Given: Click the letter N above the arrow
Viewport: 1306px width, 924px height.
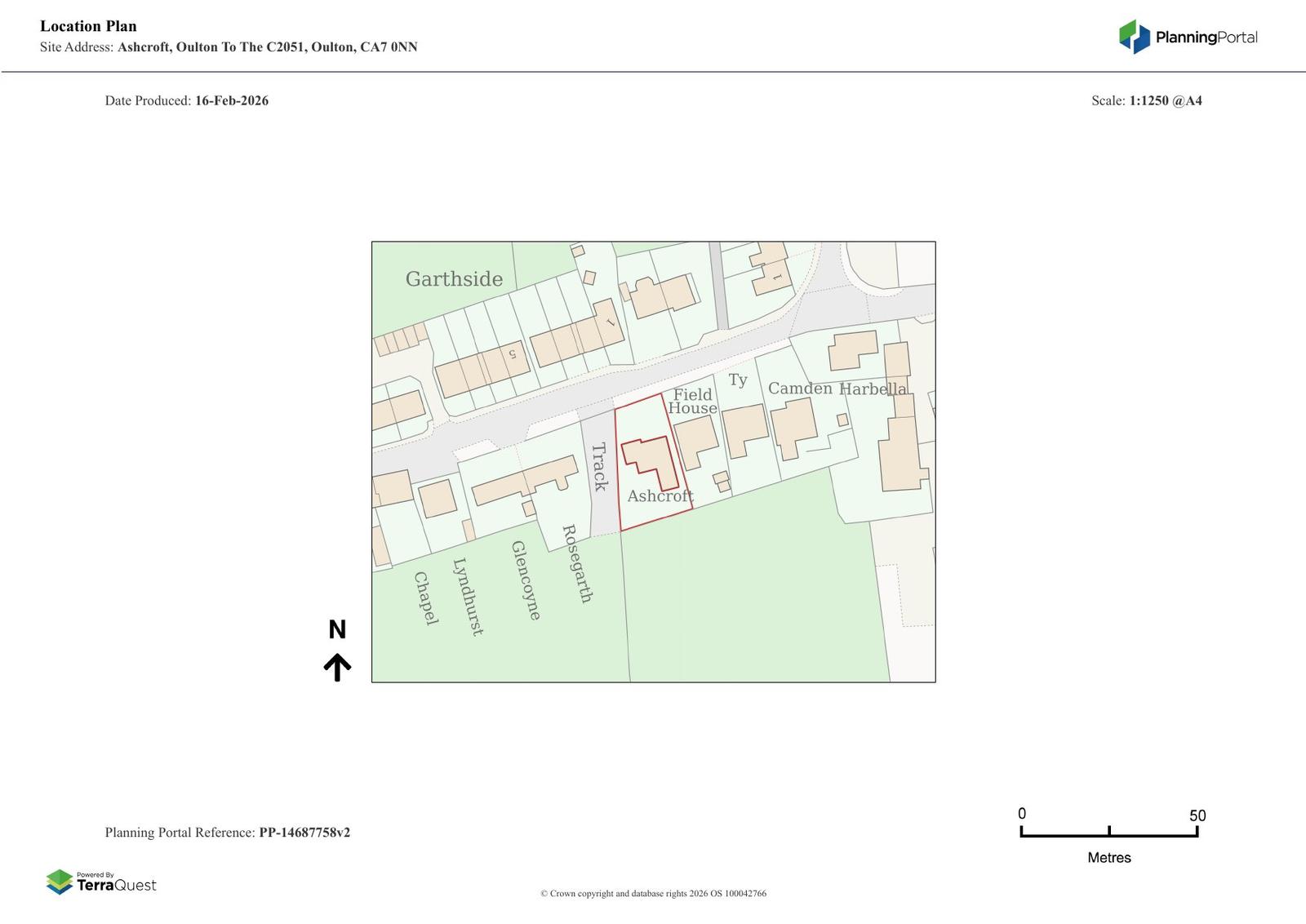Looking at the screenshot, I should [337, 629].
